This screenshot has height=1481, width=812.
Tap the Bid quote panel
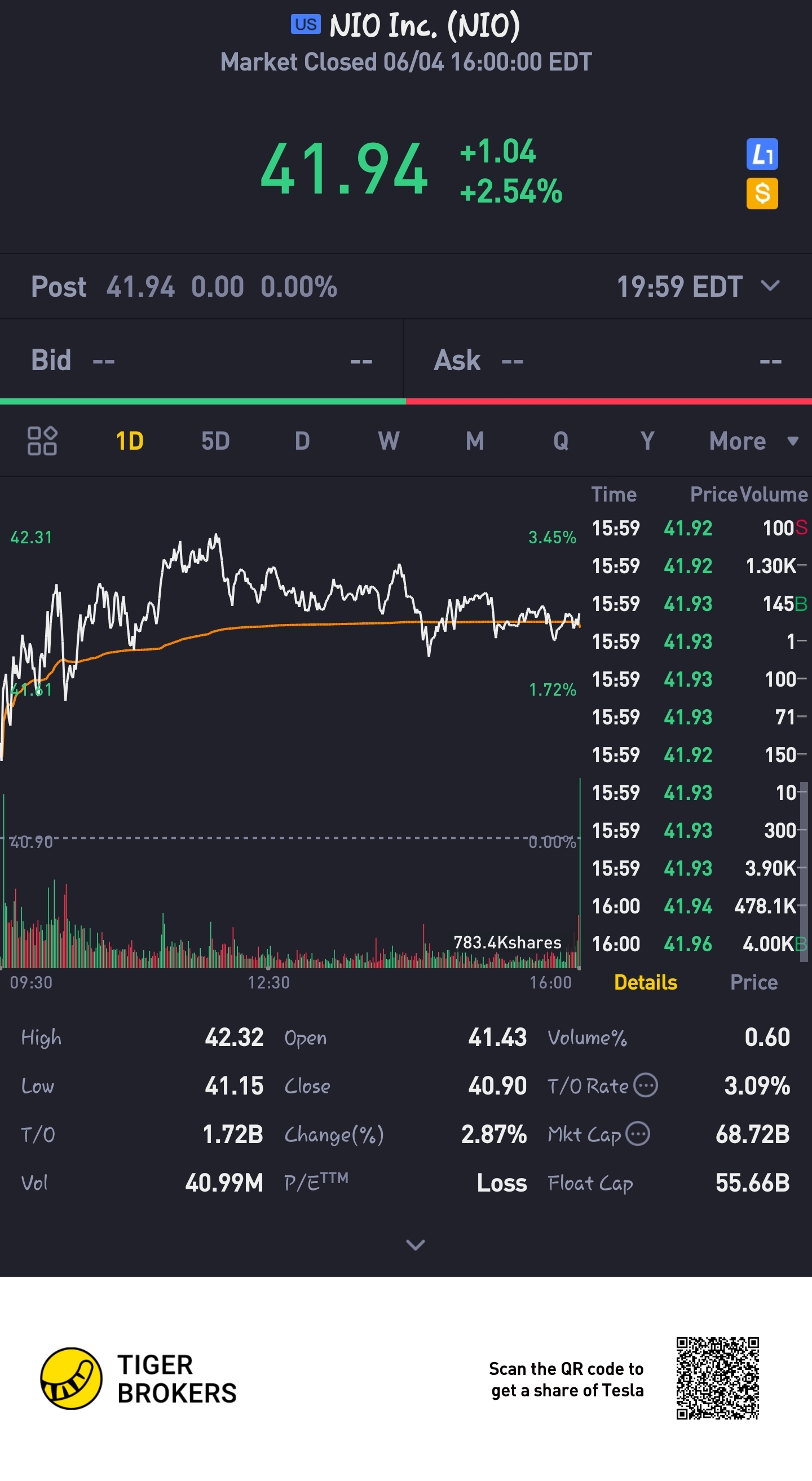tap(201, 361)
